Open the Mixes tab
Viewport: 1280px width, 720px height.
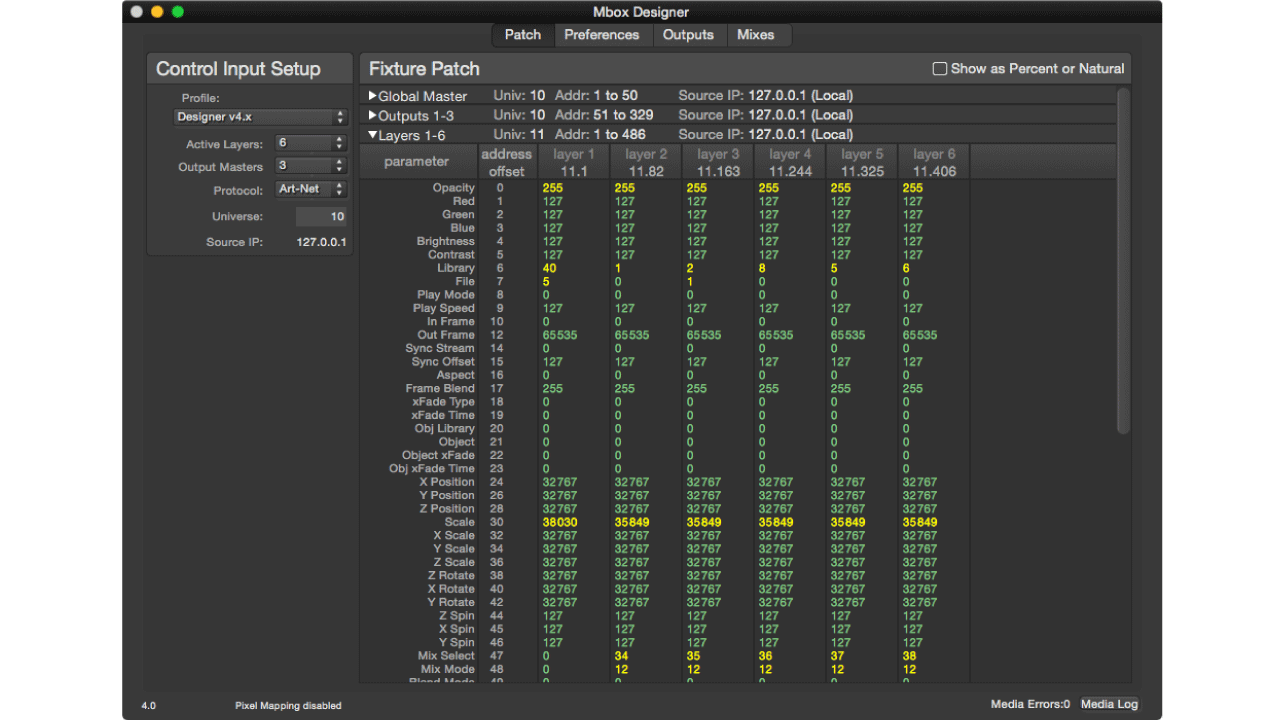(755, 35)
